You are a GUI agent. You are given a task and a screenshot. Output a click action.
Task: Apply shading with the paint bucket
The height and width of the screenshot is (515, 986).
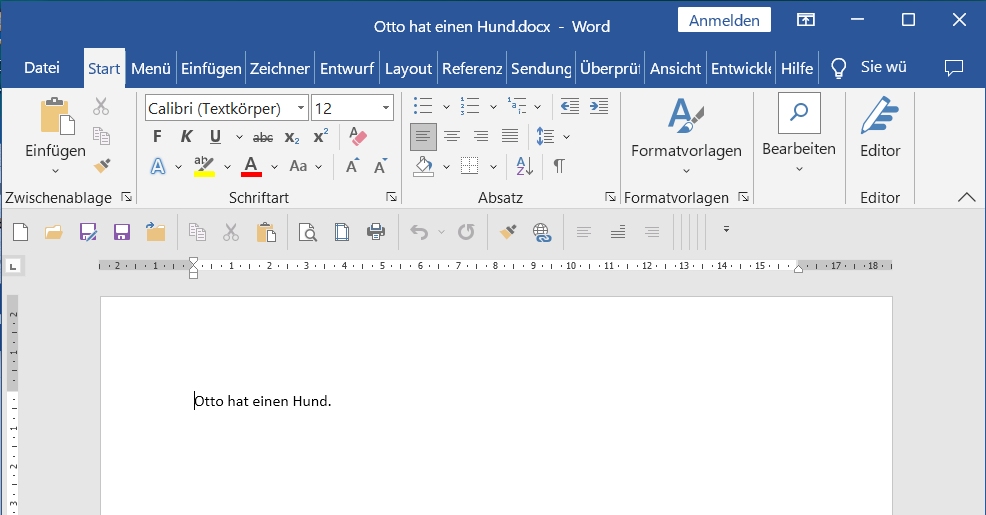point(423,166)
